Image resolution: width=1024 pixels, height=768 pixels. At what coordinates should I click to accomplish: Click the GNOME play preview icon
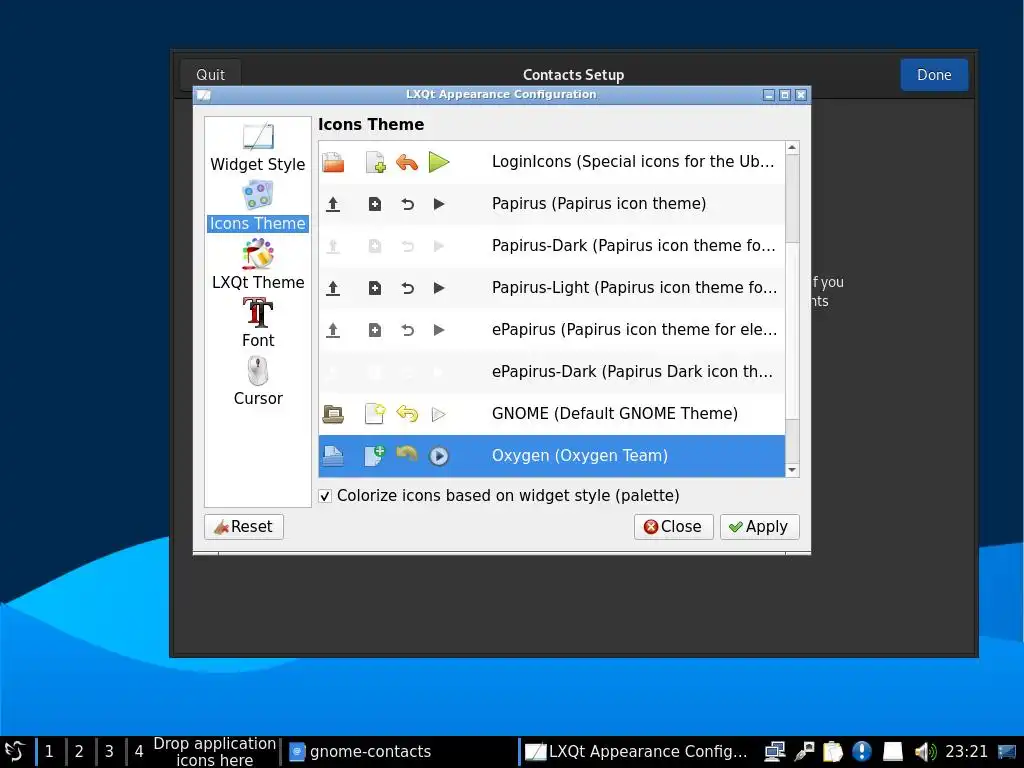(439, 414)
